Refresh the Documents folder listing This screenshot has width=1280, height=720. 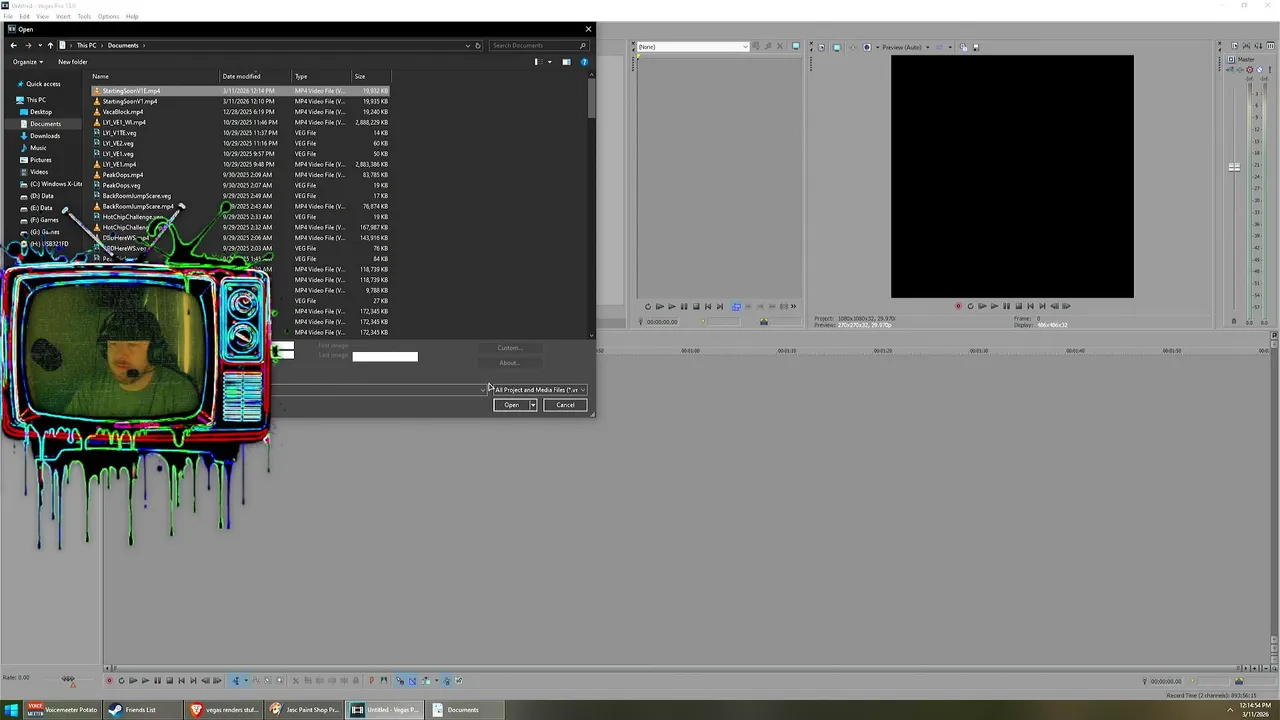[478, 45]
